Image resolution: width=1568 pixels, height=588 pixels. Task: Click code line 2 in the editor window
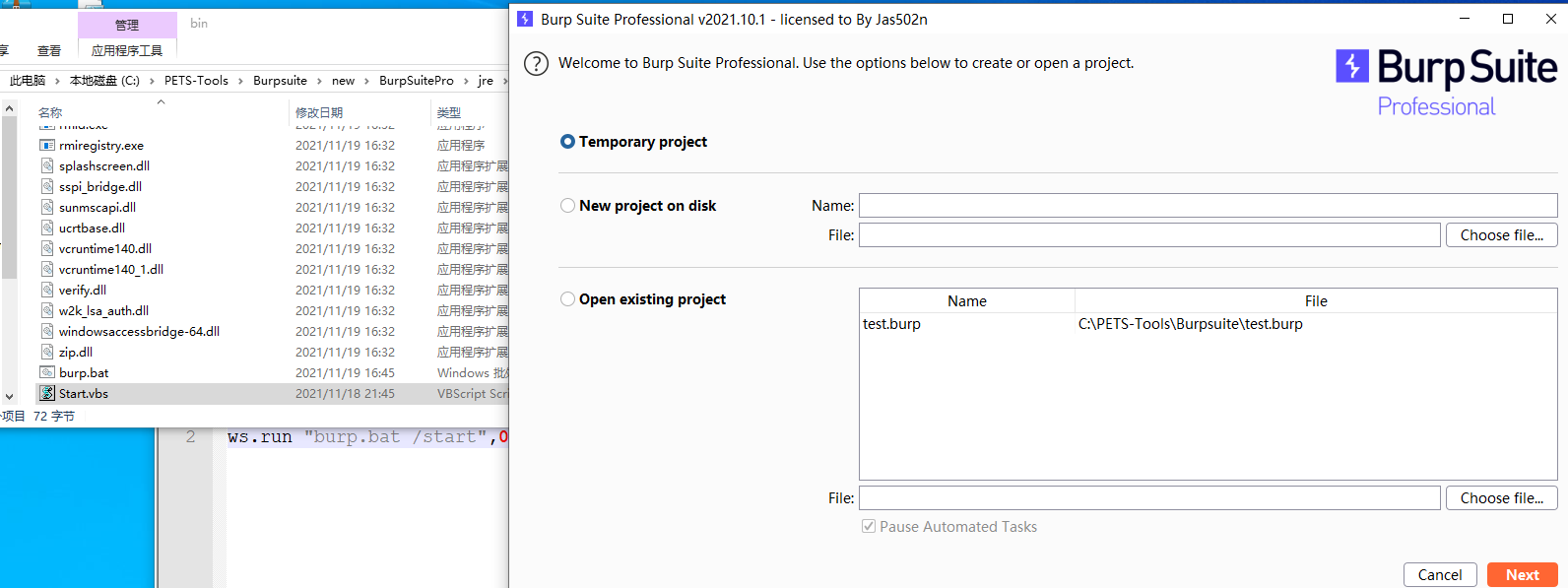coord(367,437)
